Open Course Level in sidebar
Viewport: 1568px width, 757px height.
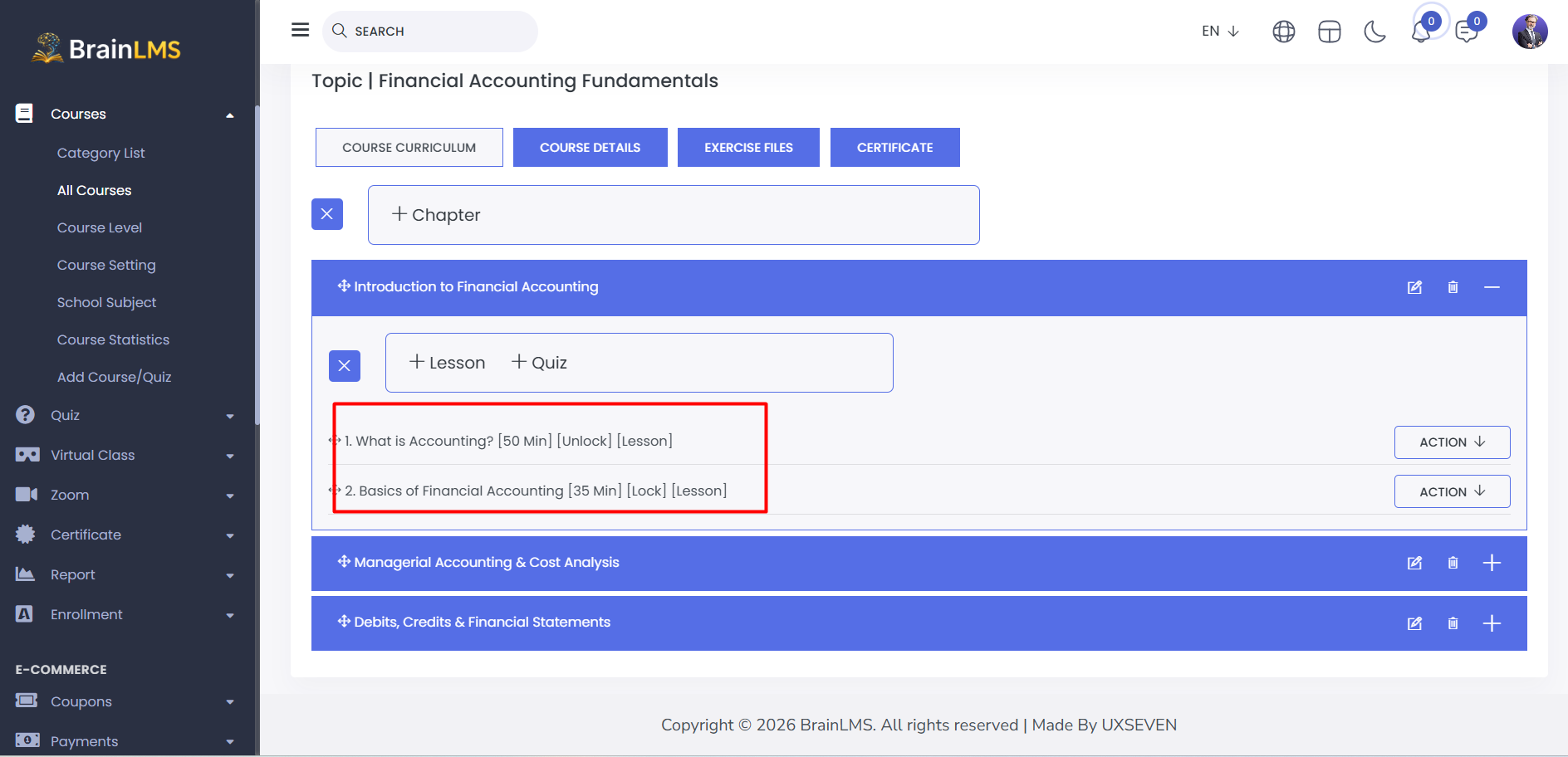pyautogui.click(x=99, y=227)
